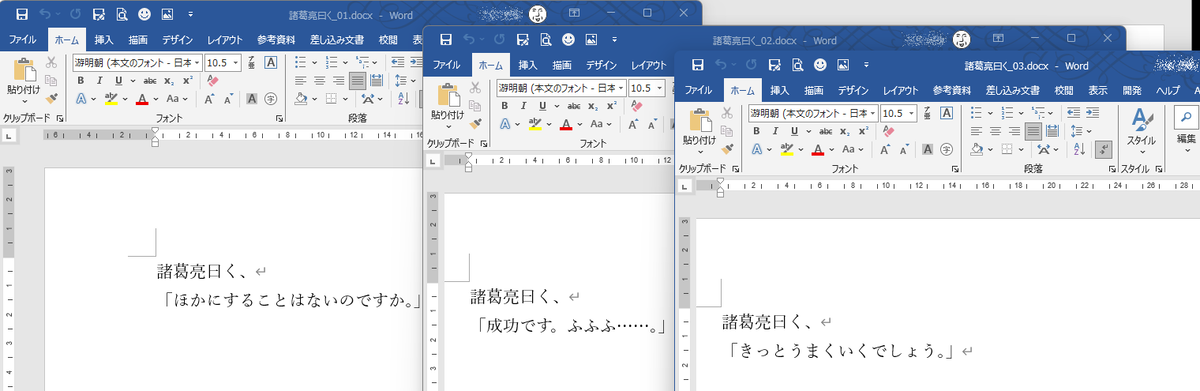Click smiley feedback icon in 02.docx window
This screenshot has width=1200, height=391.
[x=568, y=40]
